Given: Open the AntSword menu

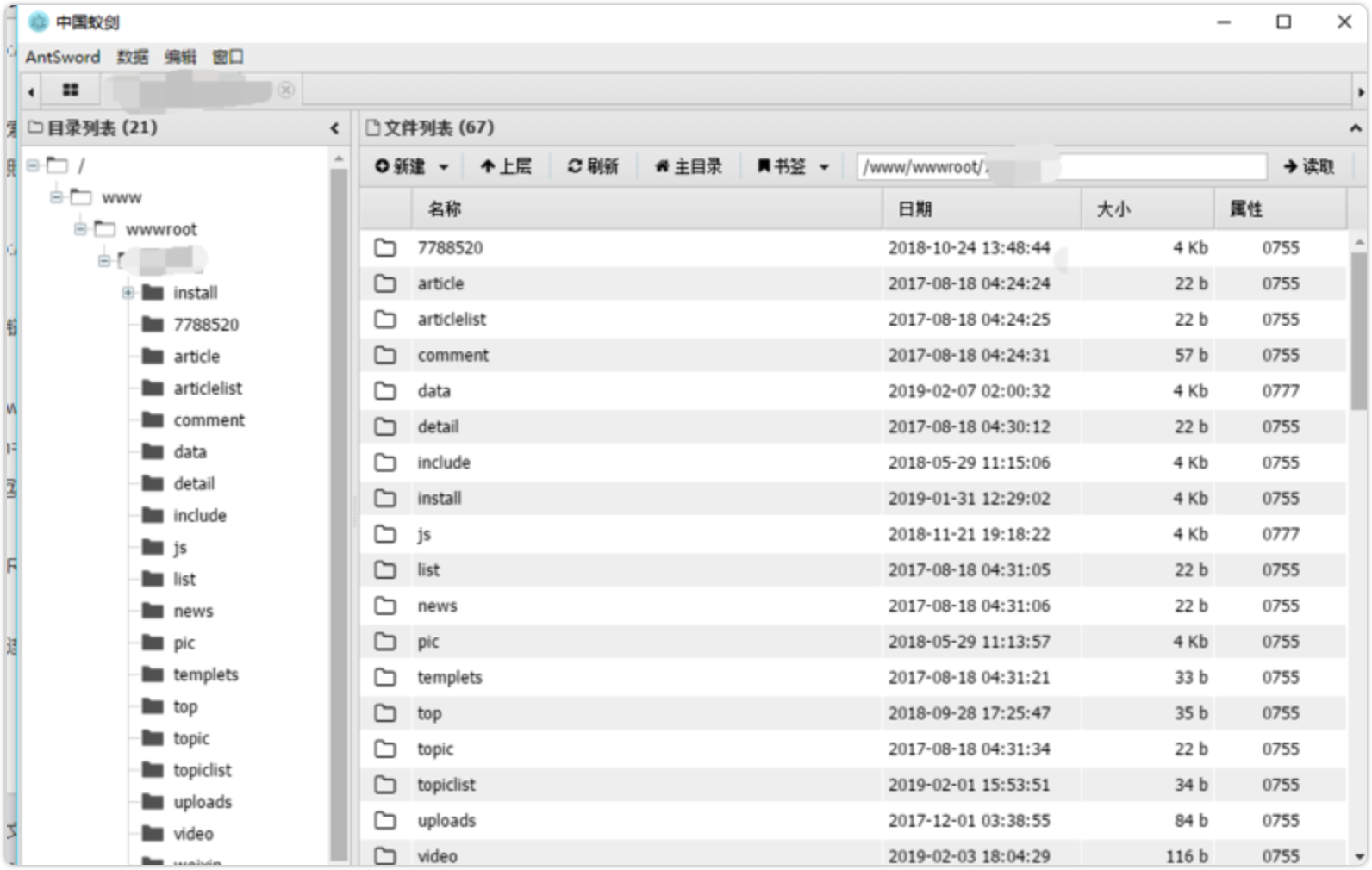Looking at the screenshot, I should pyautogui.click(x=62, y=57).
